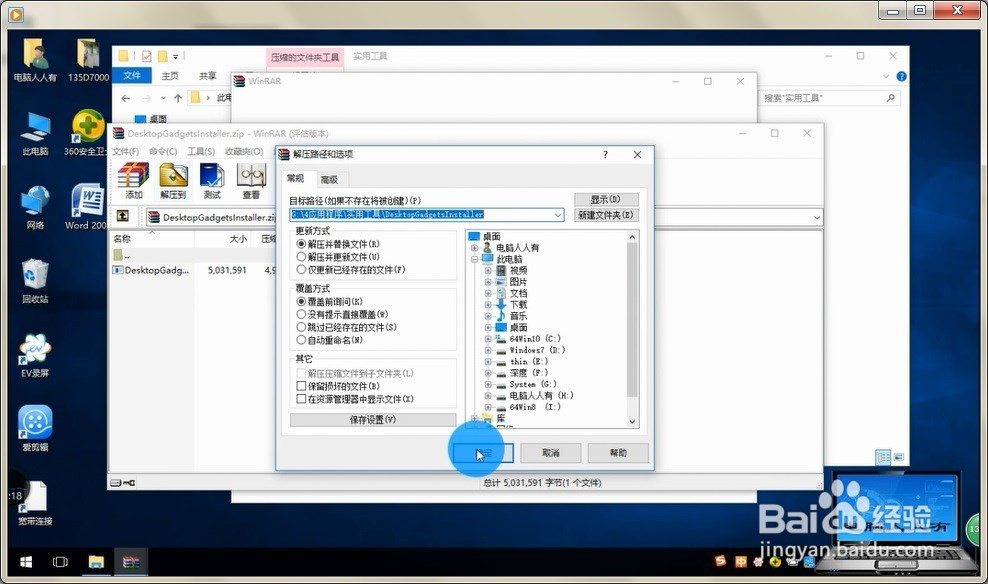Click the dialog's question mark help button
This screenshot has width=988, height=584.
pyautogui.click(x=606, y=154)
